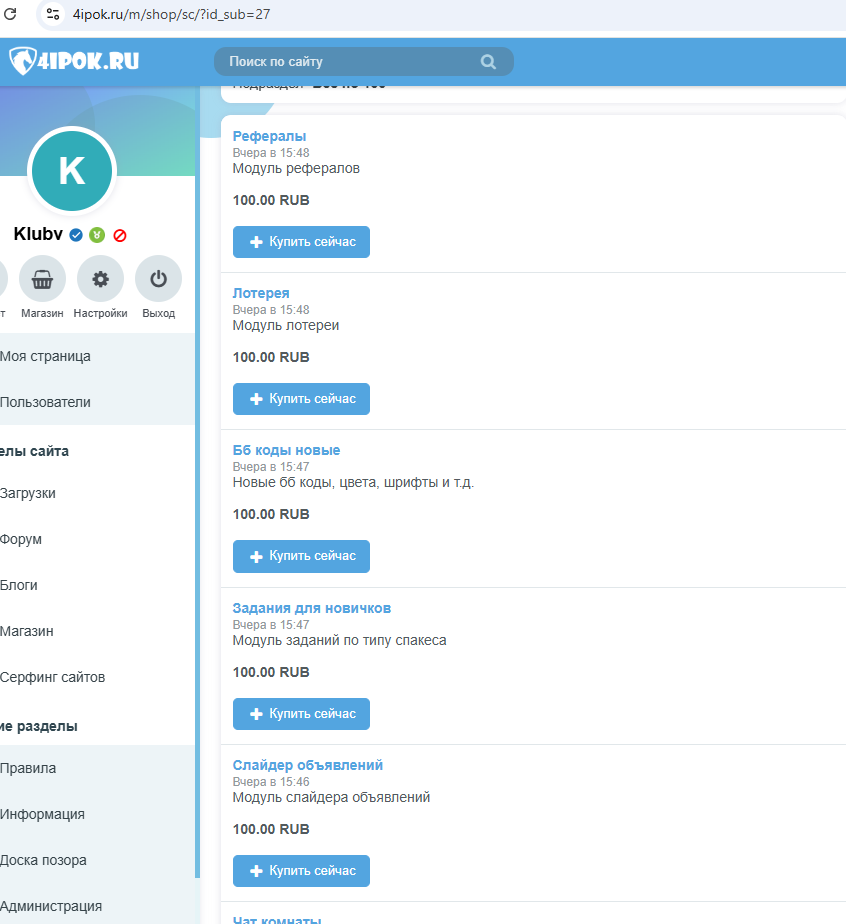The image size is (846, 924).
Task: Click the green coin badge near Klubv
Action: tap(97, 235)
